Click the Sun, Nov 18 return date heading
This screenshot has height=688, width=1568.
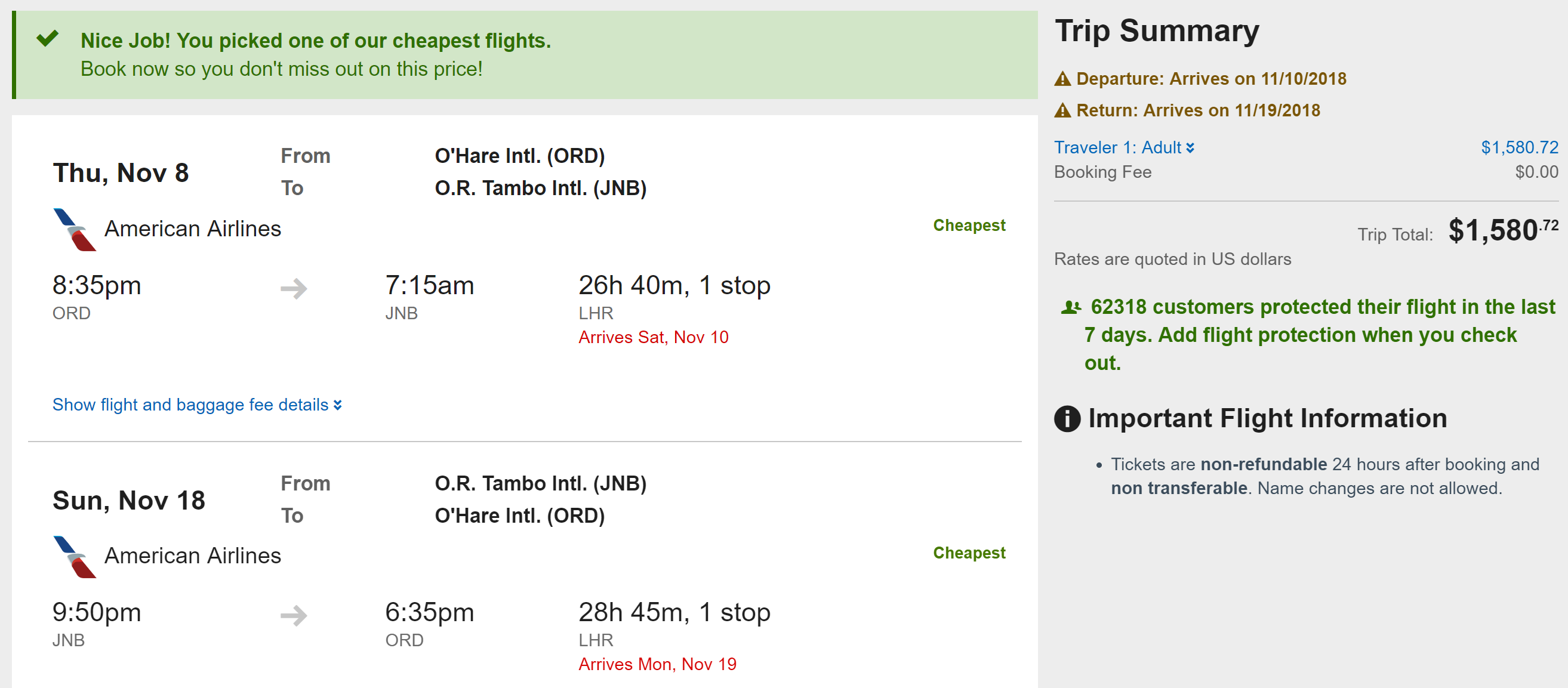[128, 501]
